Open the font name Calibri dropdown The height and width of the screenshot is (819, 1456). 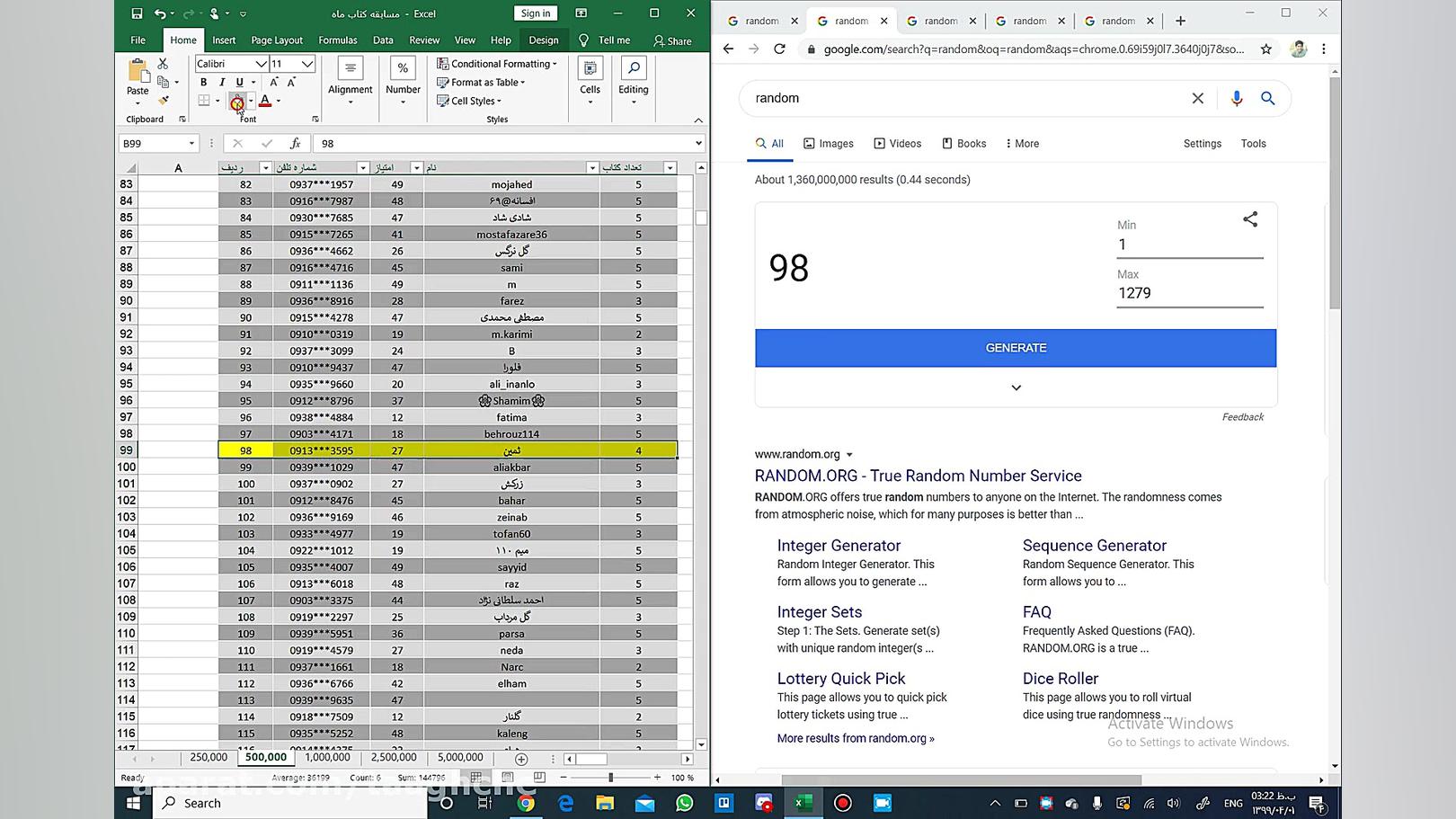pyautogui.click(x=261, y=64)
